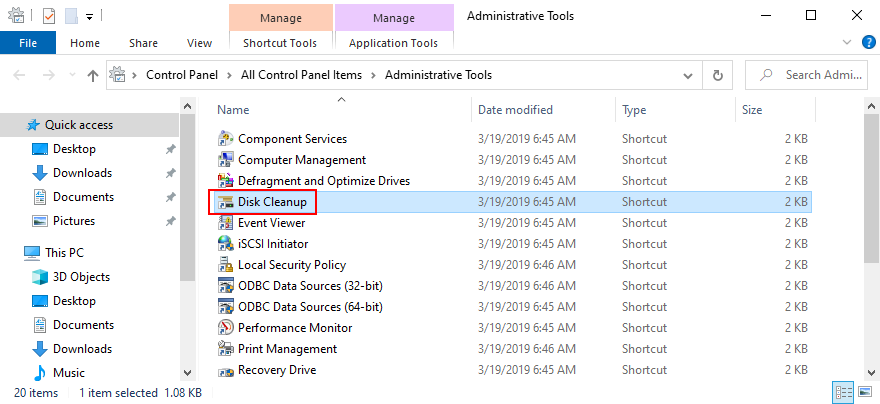The width and height of the screenshot is (880, 404).
Task: Select the Event Viewer icon
Action: click(226, 223)
